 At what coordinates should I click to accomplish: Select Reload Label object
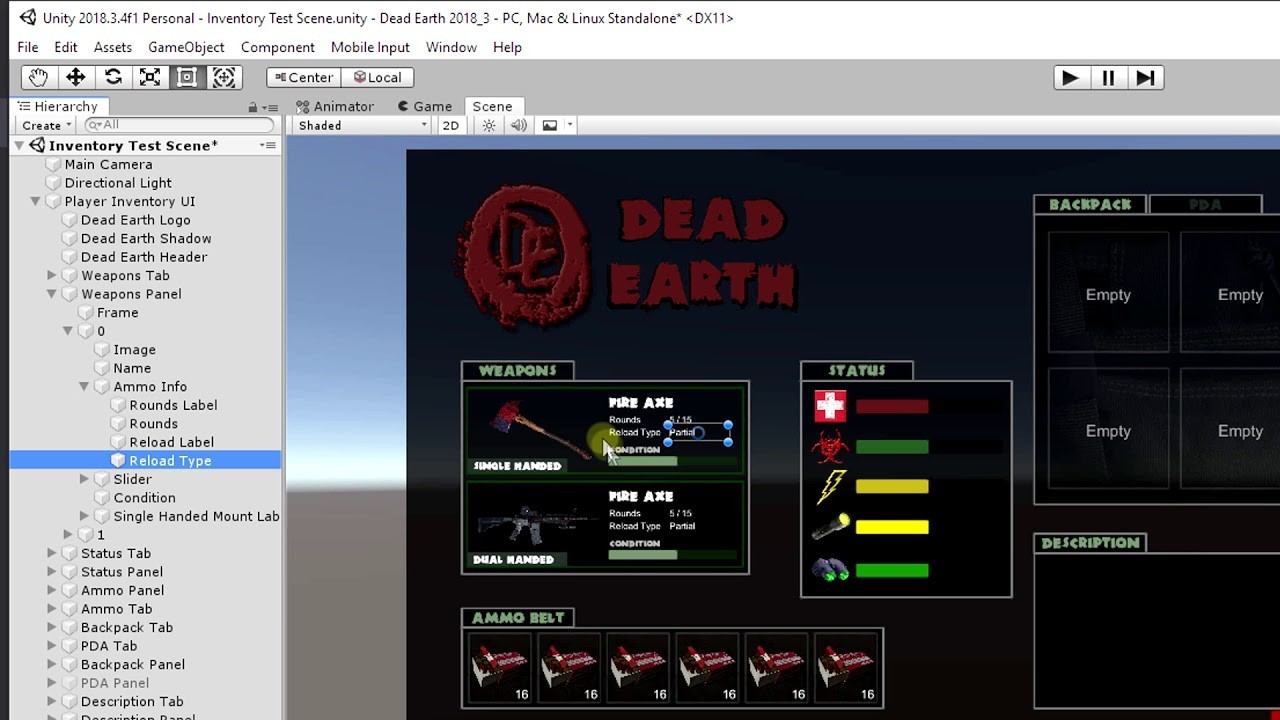coord(171,442)
